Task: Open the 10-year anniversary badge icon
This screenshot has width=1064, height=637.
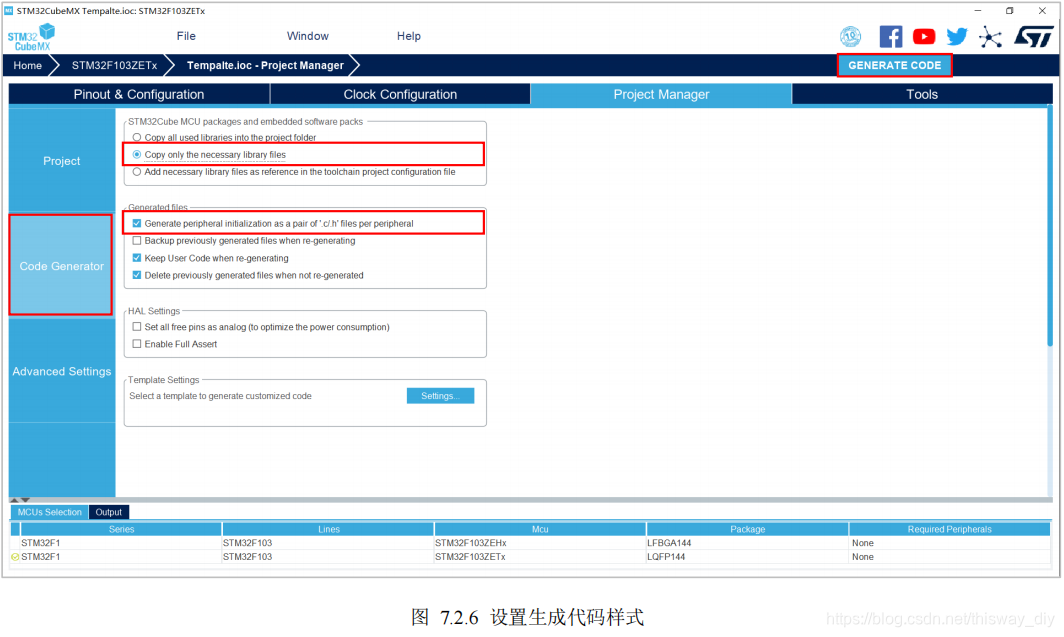Action: coord(850,37)
